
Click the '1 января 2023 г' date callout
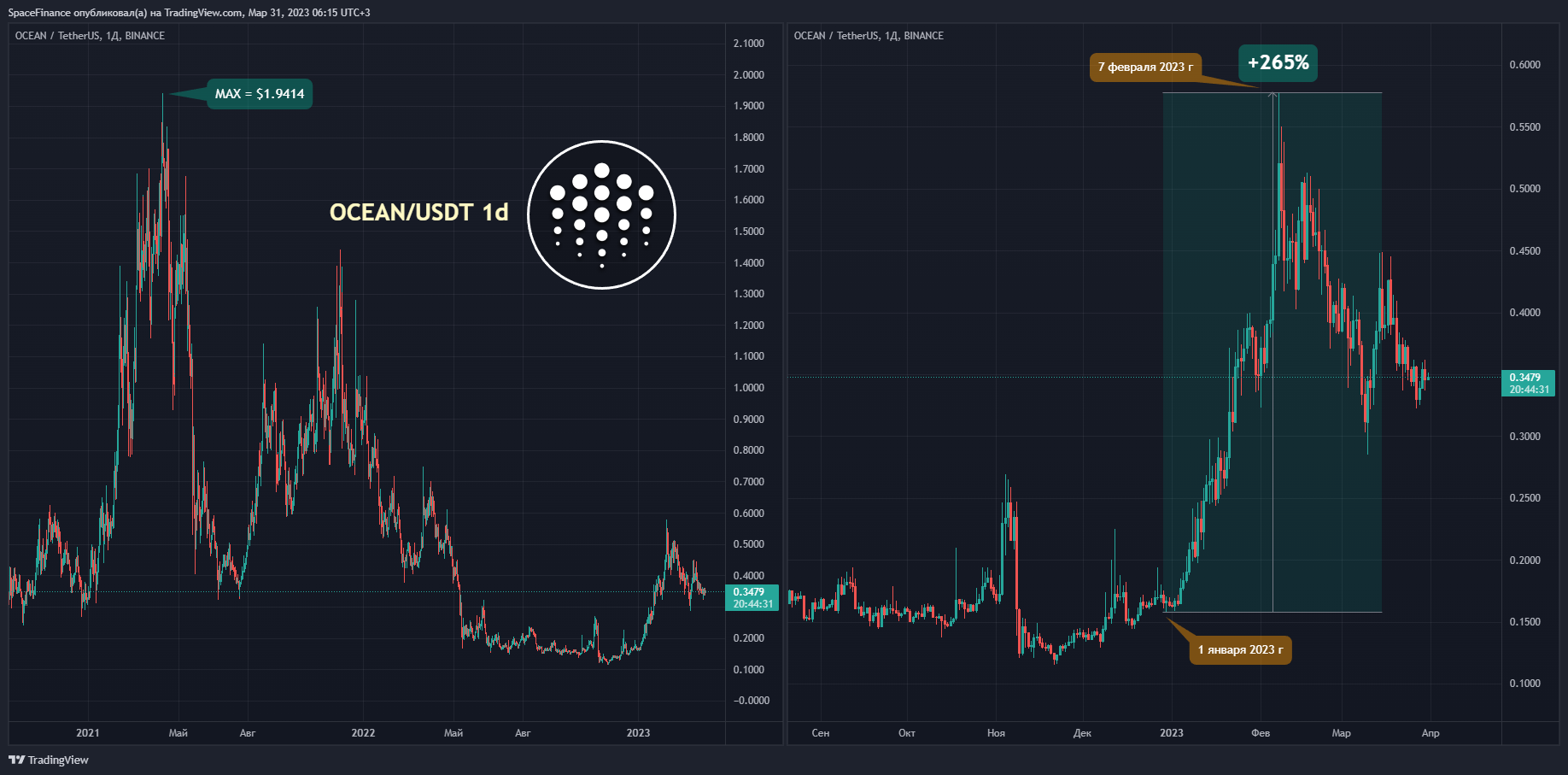pos(1240,650)
